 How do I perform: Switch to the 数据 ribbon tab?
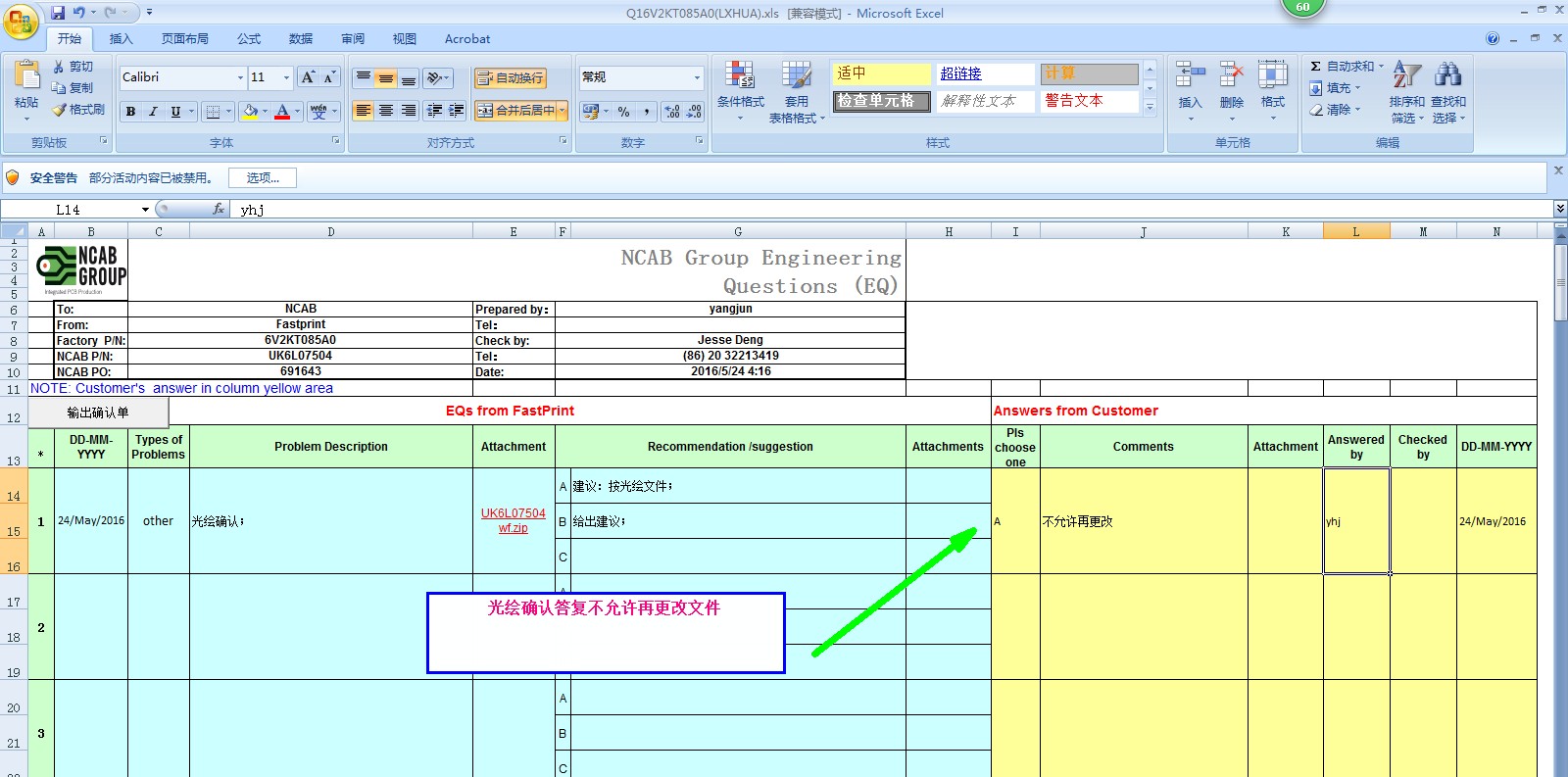[301, 39]
